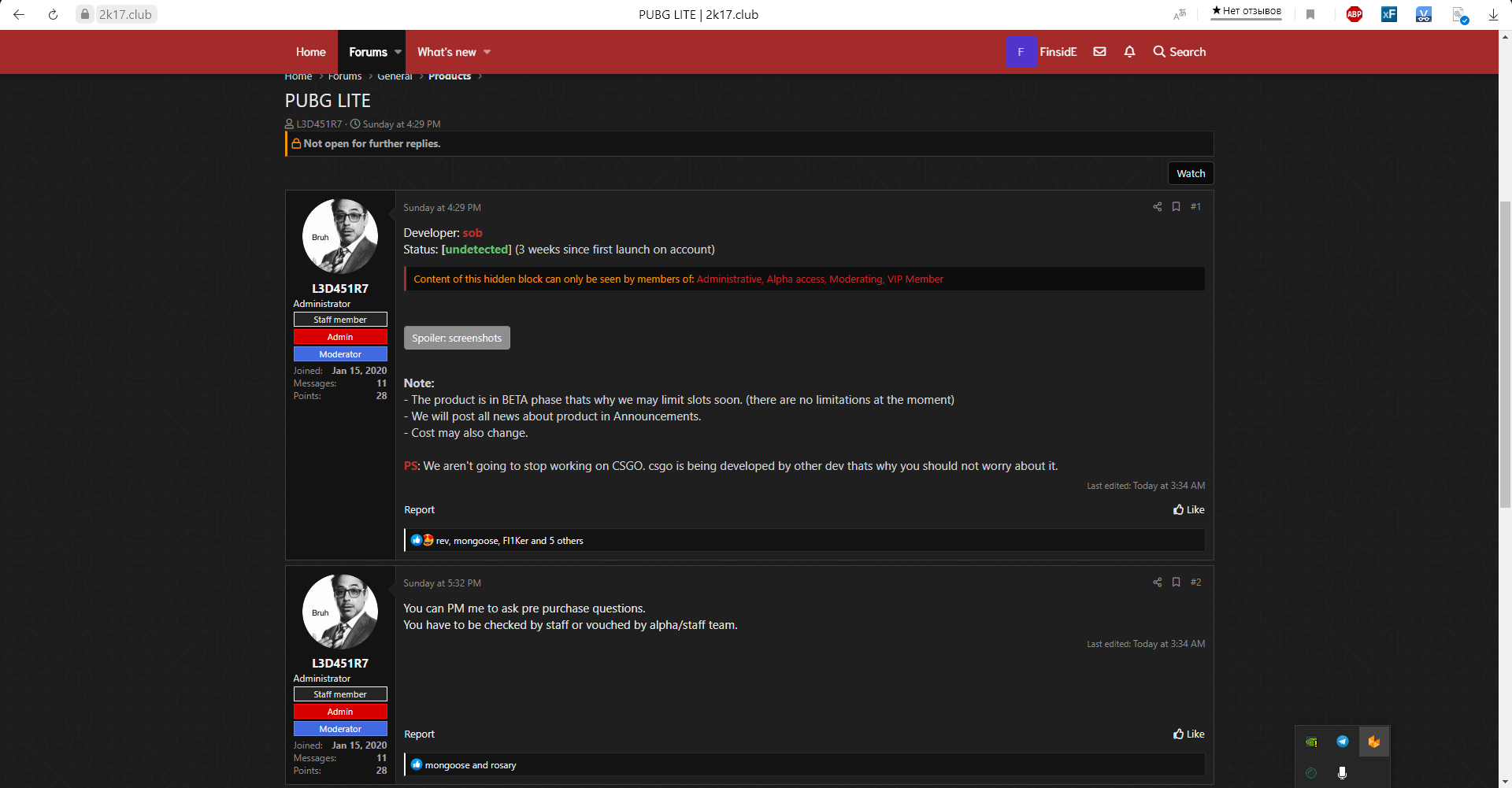Open the What's new tab
Image resolution: width=1512 pixels, height=788 pixels.
click(447, 52)
